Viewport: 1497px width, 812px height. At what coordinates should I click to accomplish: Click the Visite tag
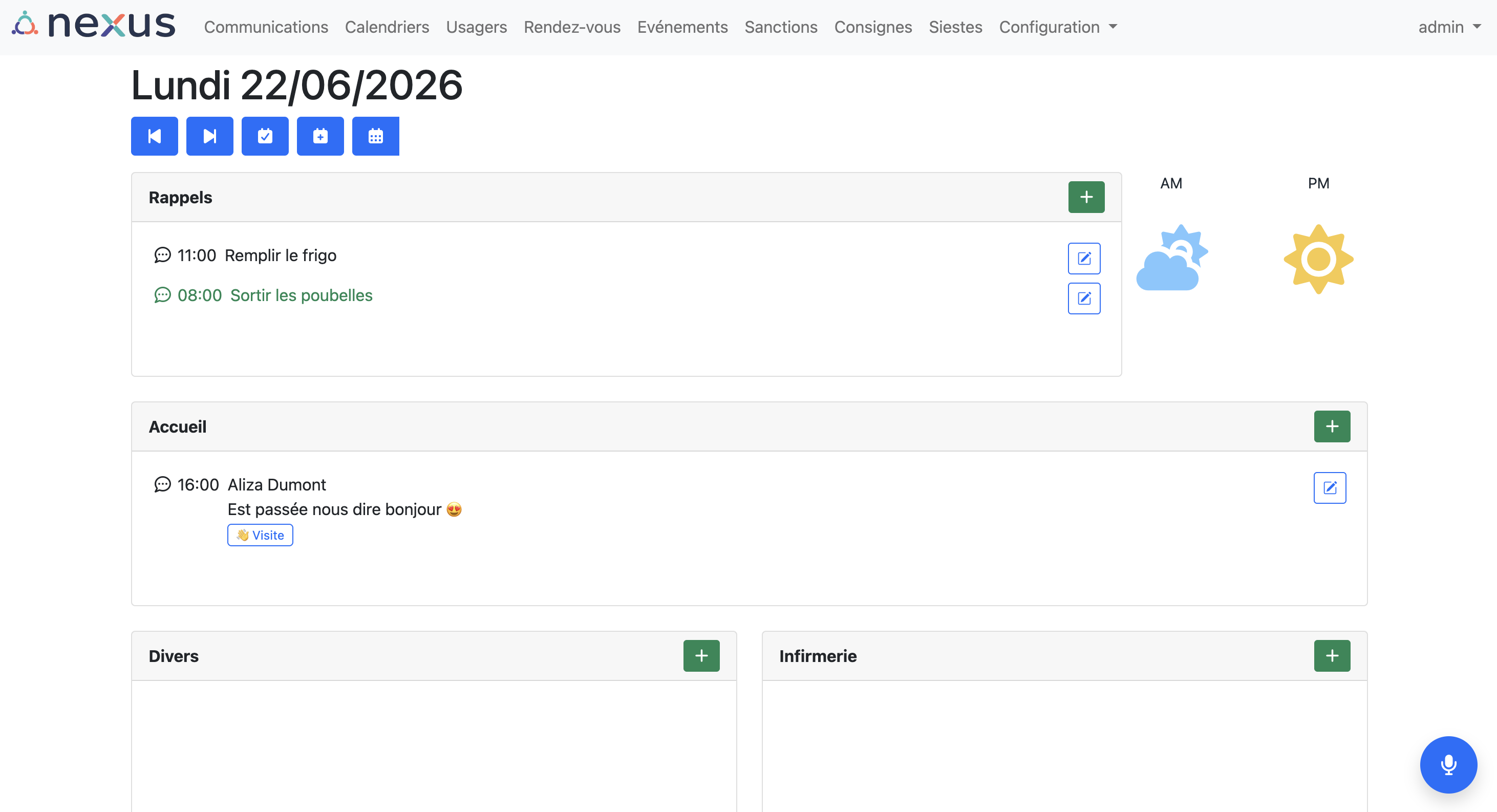[x=260, y=535]
